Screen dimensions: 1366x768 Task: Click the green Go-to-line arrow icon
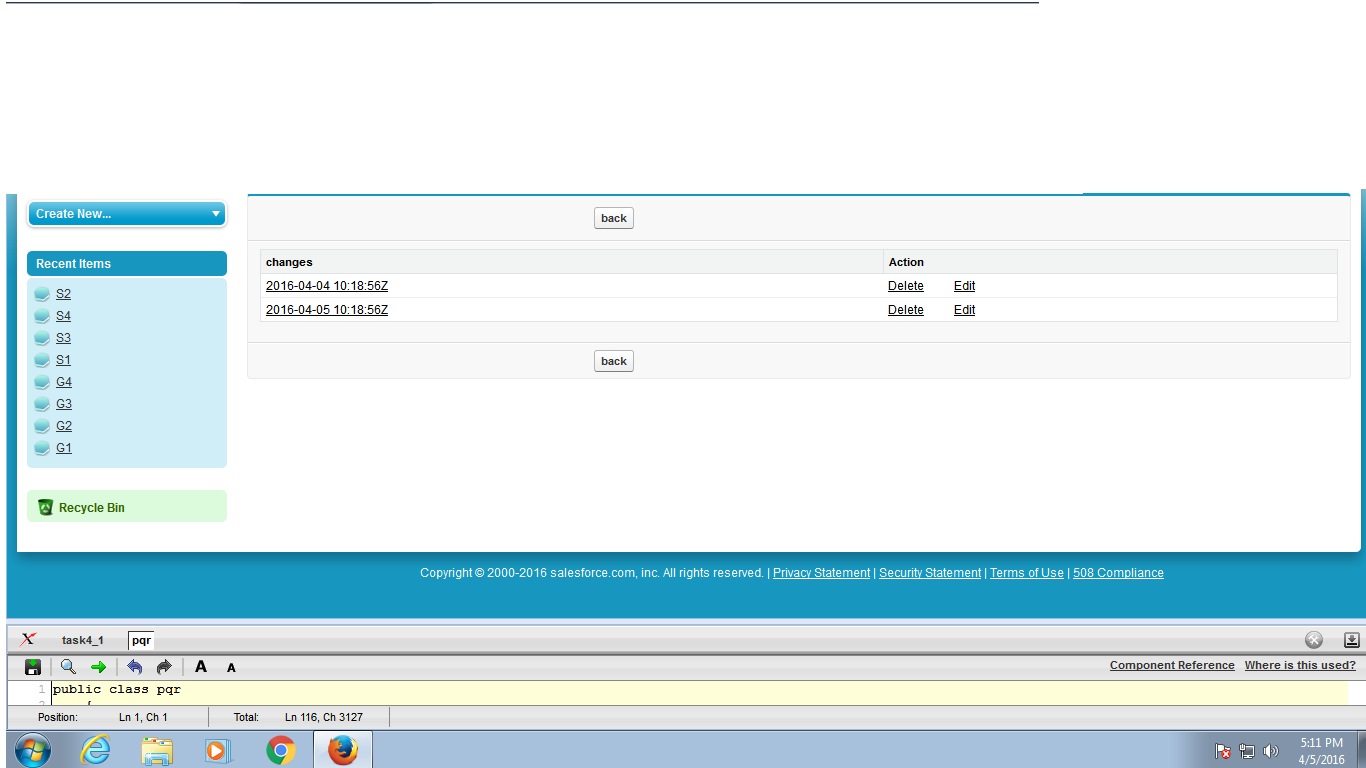click(x=98, y=667)
